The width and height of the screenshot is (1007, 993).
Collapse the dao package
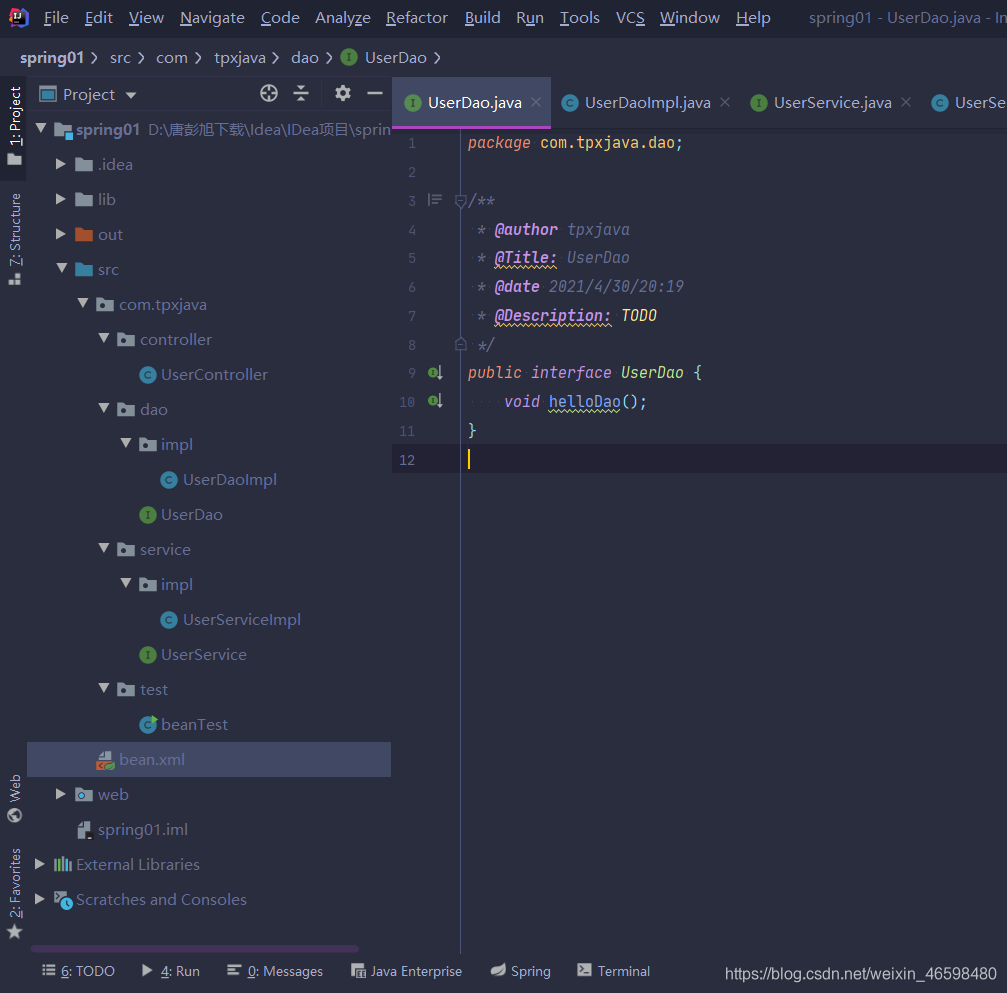point(104,409)
